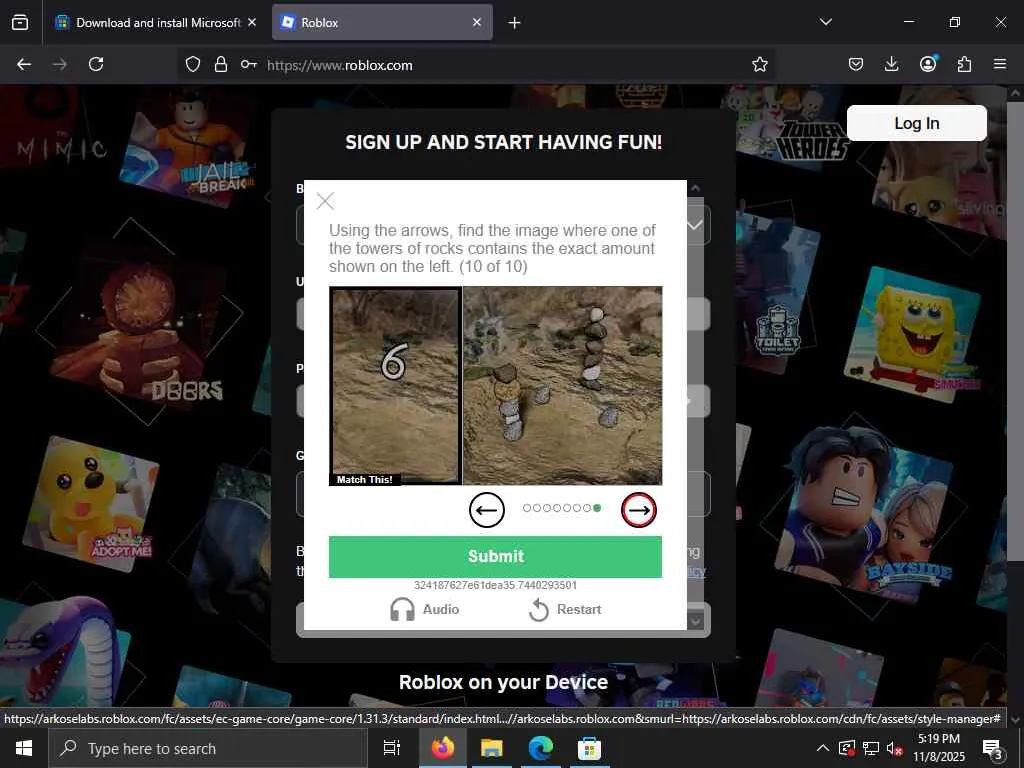Click the Match This reference image
Image resolution: width=1024 pixels, height=768 pixels.
click(395, 385)
